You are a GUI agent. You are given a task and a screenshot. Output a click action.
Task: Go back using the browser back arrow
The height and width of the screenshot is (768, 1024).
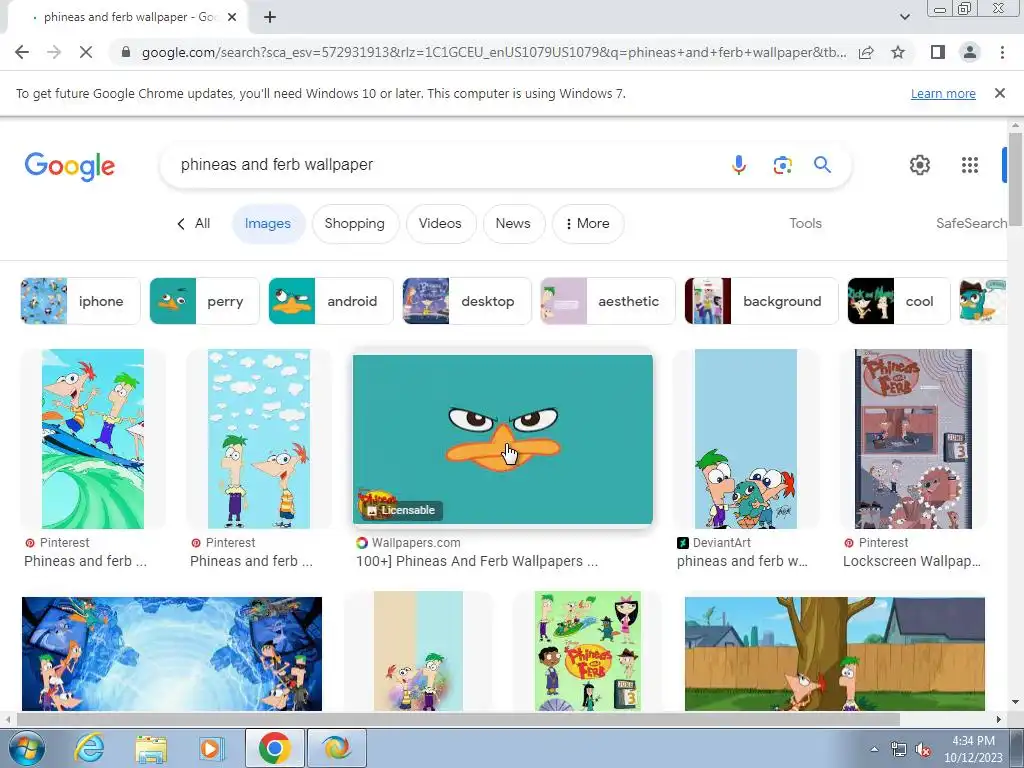pyautogui.click(x=22, y=52)
